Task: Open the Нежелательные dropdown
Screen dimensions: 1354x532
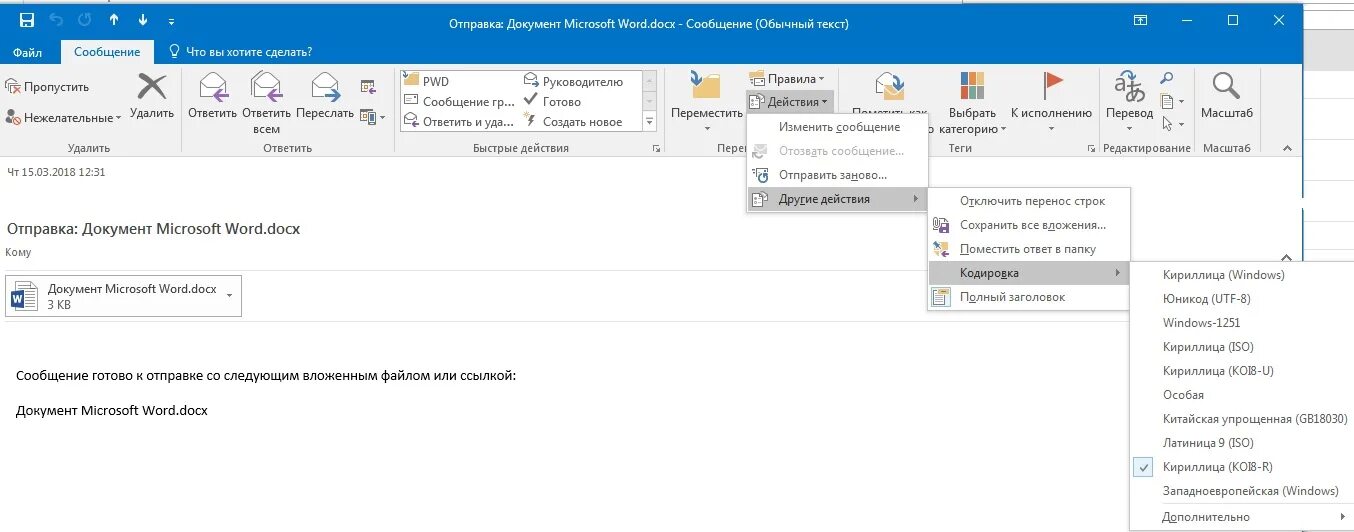Action: click(x=62, y=117)
